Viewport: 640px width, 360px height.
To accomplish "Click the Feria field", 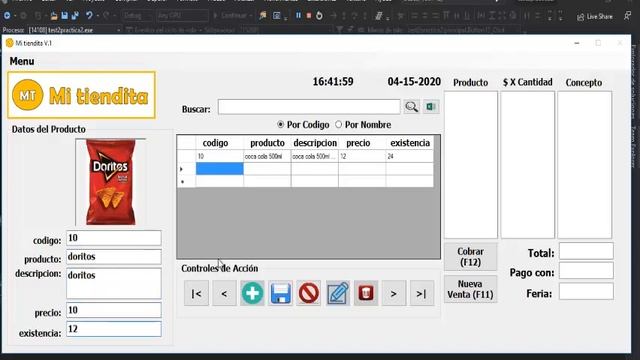I will pos(586,291).
